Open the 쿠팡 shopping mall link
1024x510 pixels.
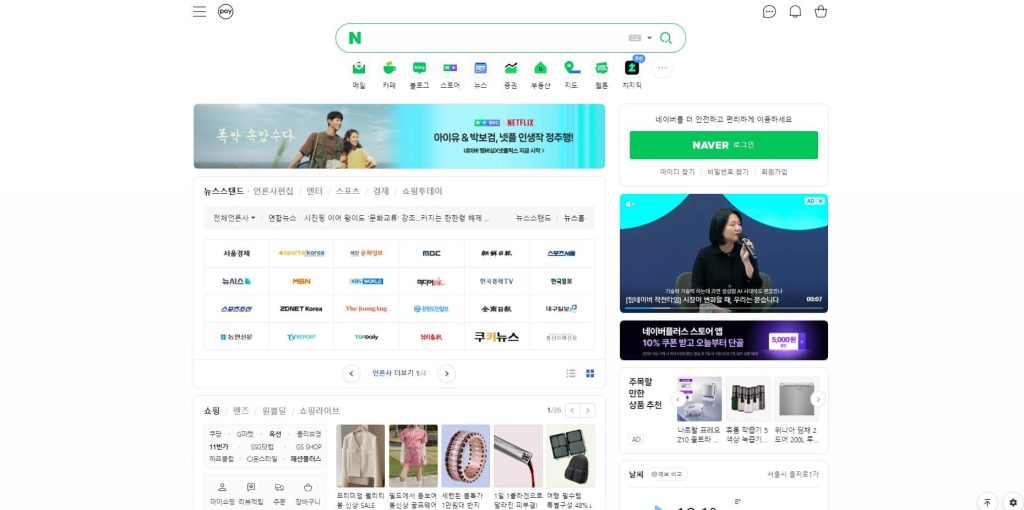click(216, 434)
